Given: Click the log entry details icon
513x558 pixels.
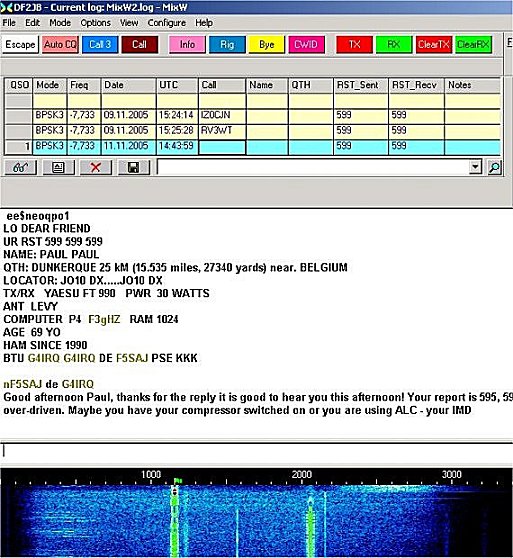Looking at the screenshot, I should tap(58, 167).
